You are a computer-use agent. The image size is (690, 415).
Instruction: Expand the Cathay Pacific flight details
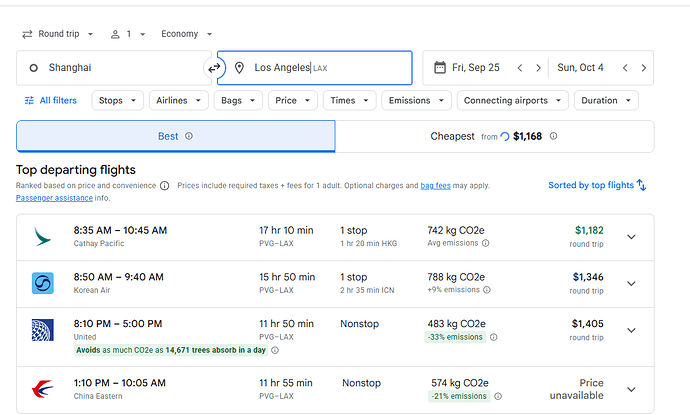pyautogui.click(x=631, y=237)
